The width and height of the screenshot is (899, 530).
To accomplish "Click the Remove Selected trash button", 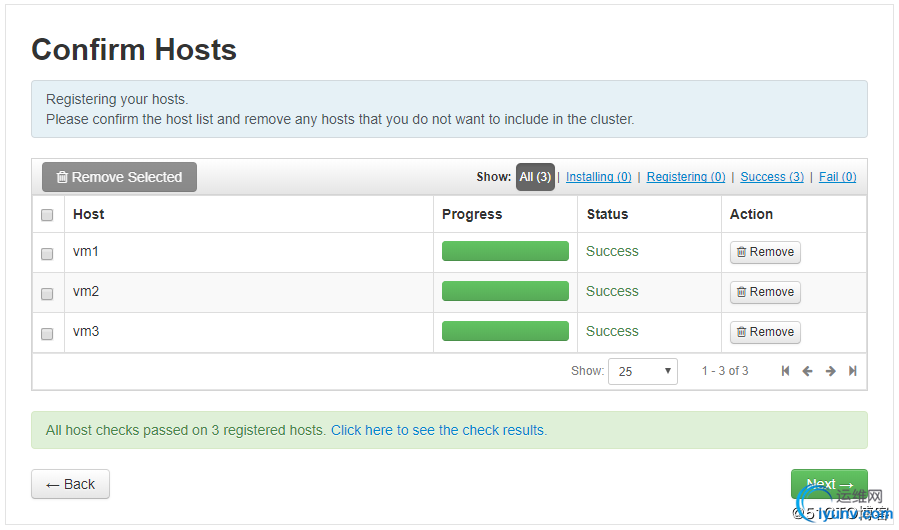I will (x=119, y=177).
